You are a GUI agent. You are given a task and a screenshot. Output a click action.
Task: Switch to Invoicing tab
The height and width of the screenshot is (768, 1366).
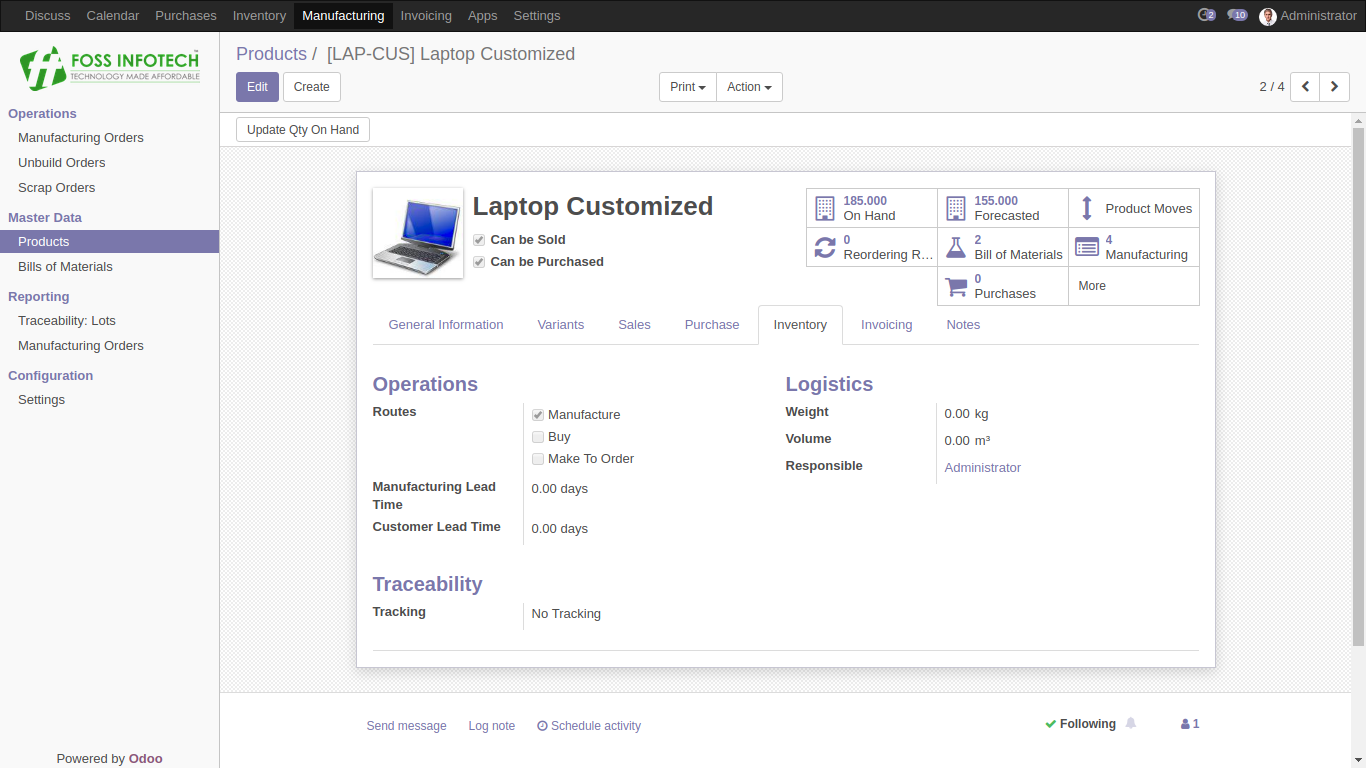click(887, 325)
